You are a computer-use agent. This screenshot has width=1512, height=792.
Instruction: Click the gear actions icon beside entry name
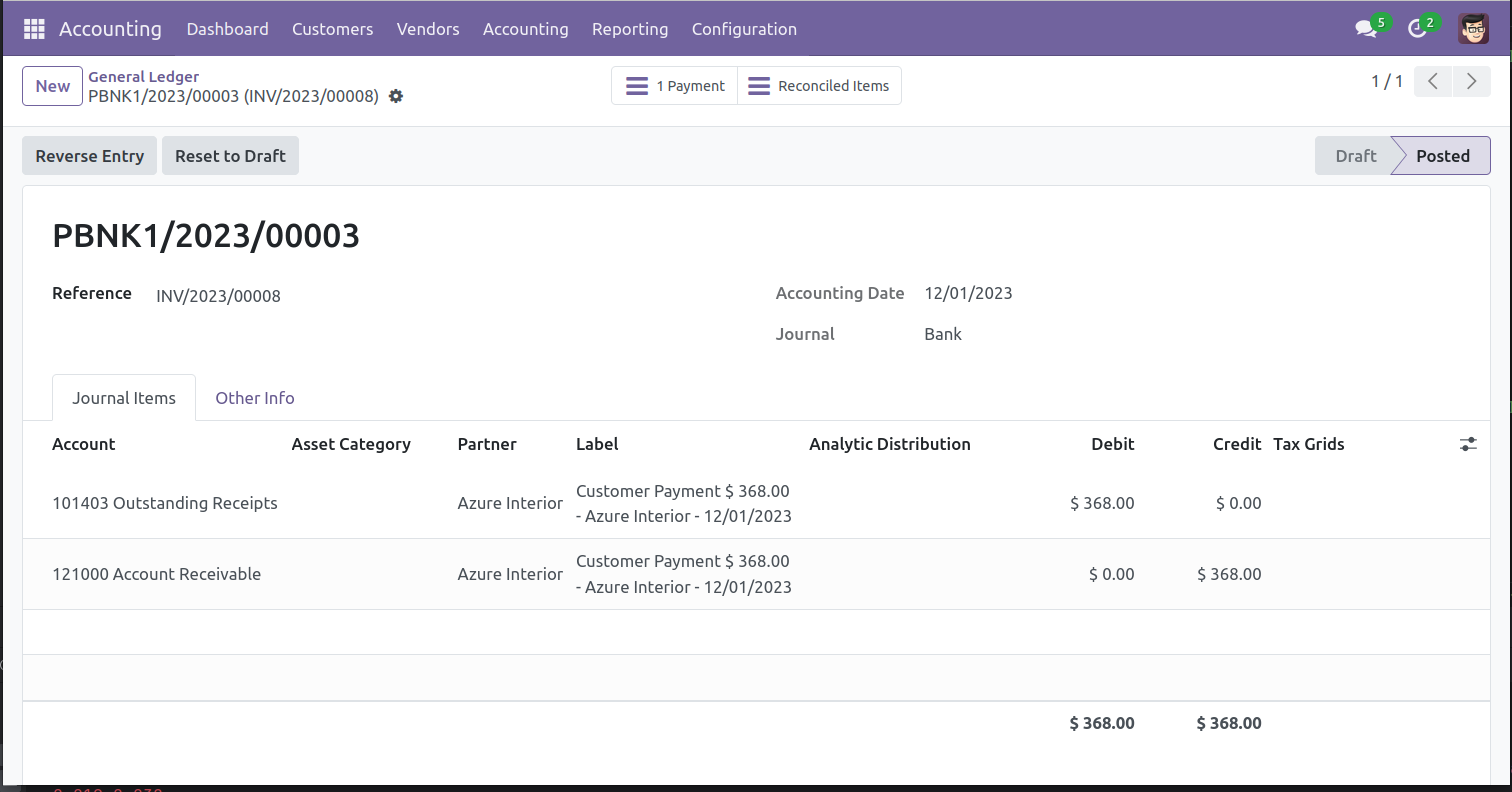[x=396, y=96]
